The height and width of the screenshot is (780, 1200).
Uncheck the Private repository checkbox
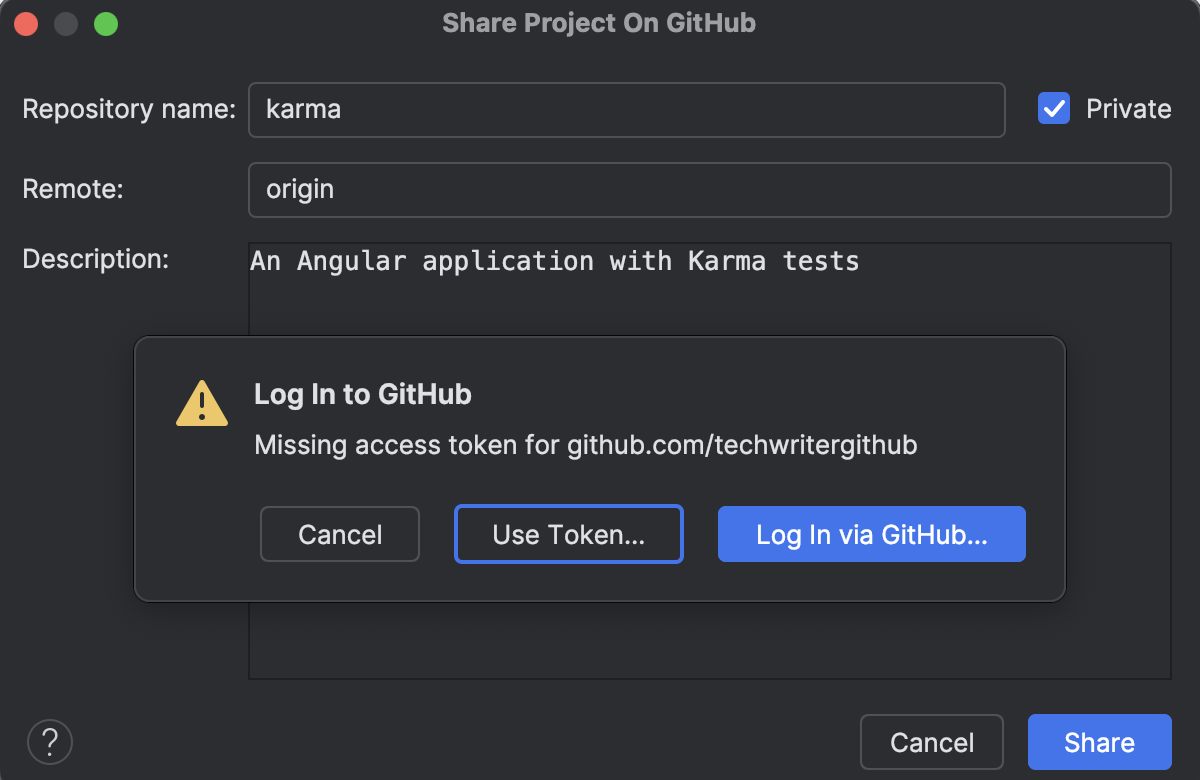(x=1054, y=108)
